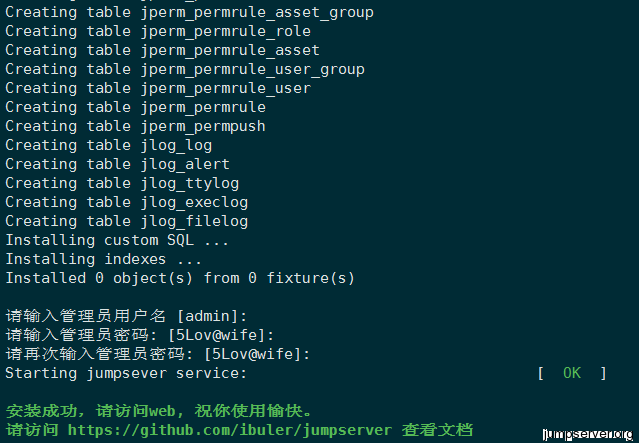Click the repeated password confirmation prompt line

click(158, 354)
